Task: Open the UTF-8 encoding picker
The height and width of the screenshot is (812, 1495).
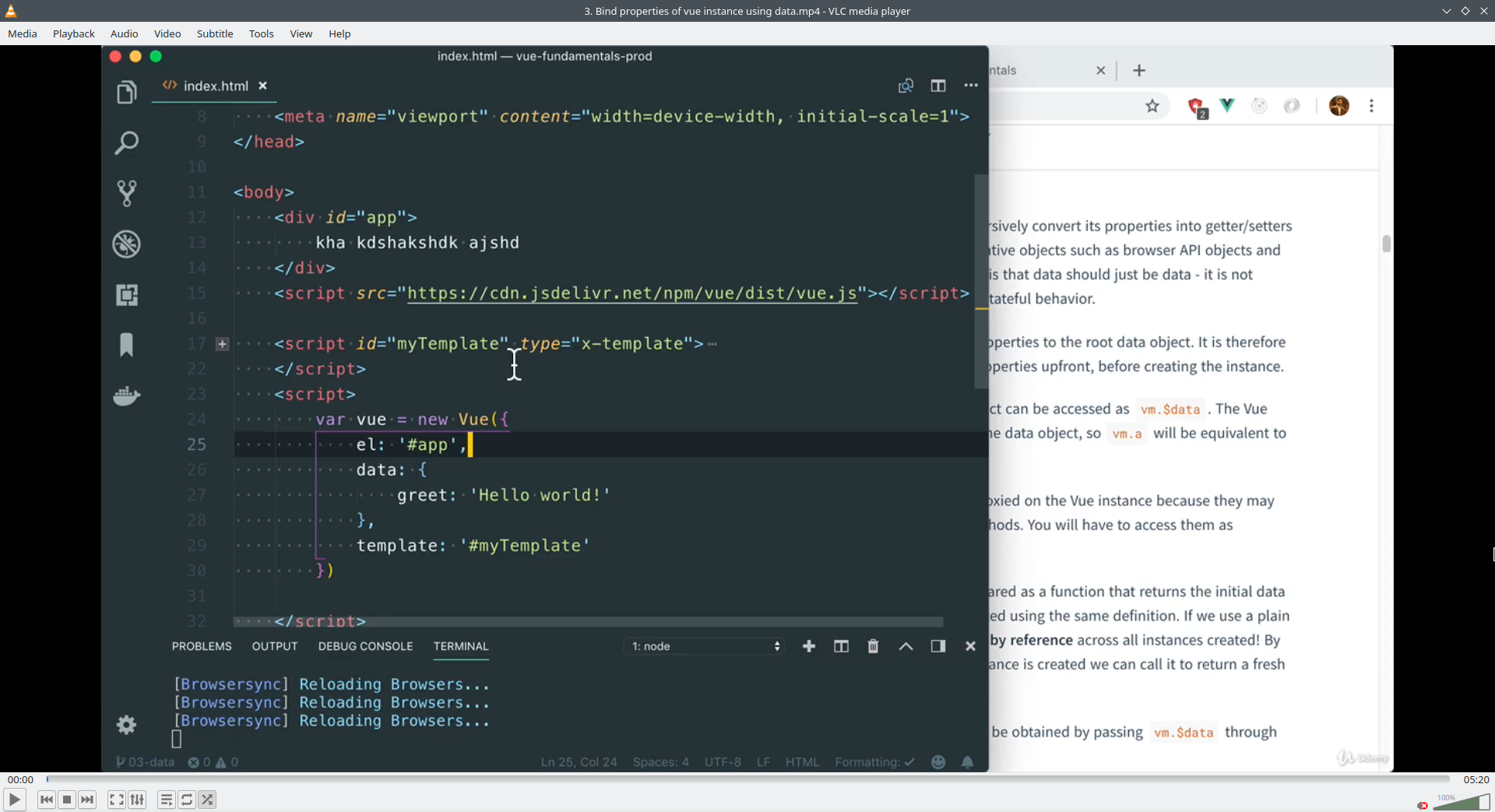Action: point(723,762)
